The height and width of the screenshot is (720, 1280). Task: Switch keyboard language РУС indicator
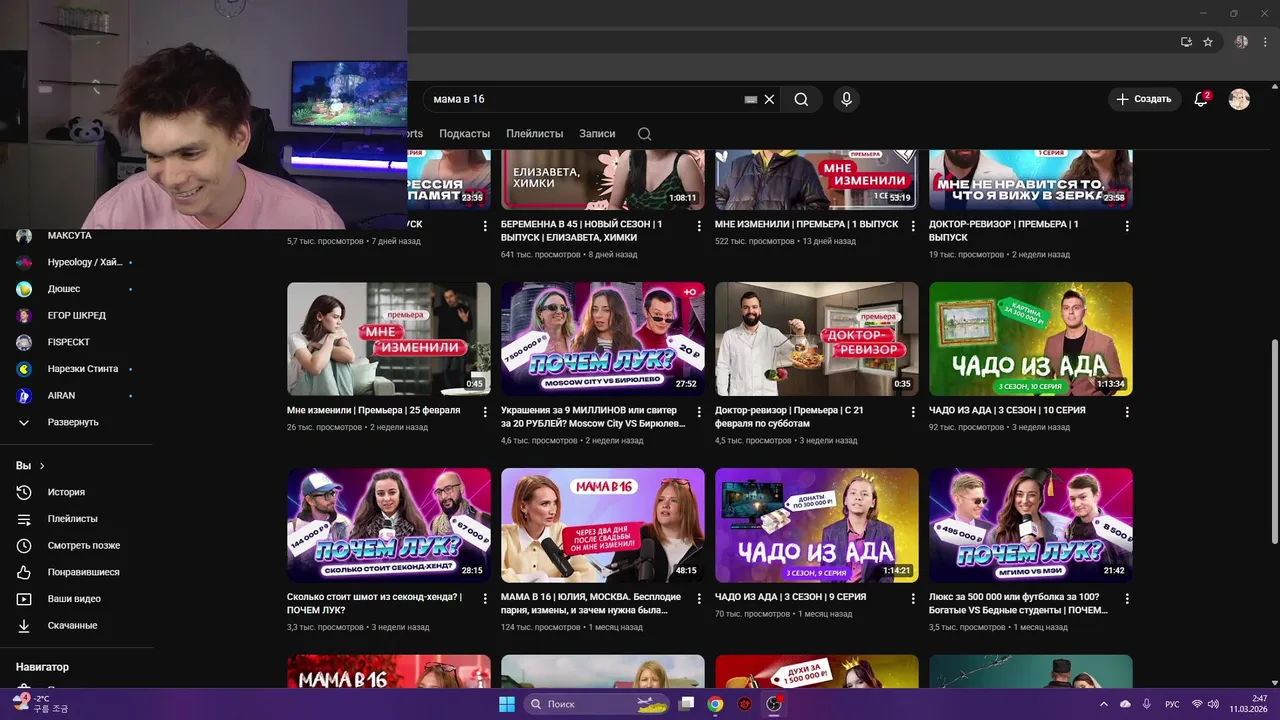tap(1173, 704)
